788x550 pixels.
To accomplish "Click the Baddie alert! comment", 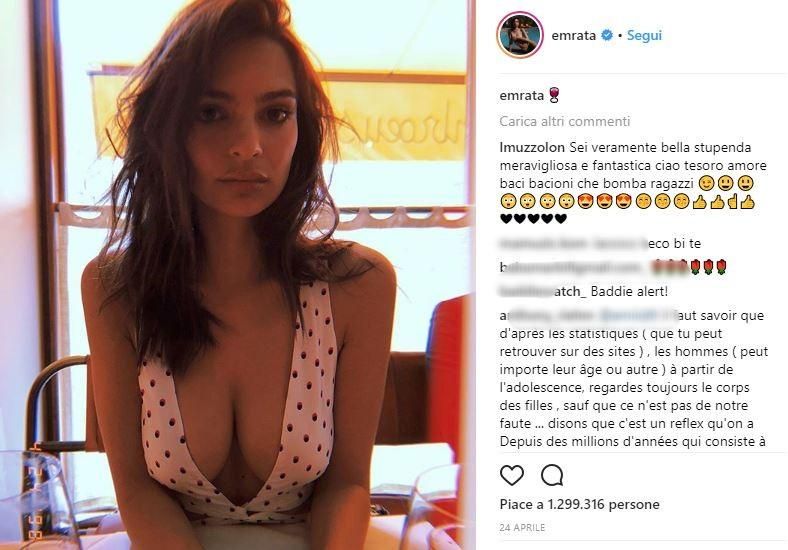I will (629, 291).
